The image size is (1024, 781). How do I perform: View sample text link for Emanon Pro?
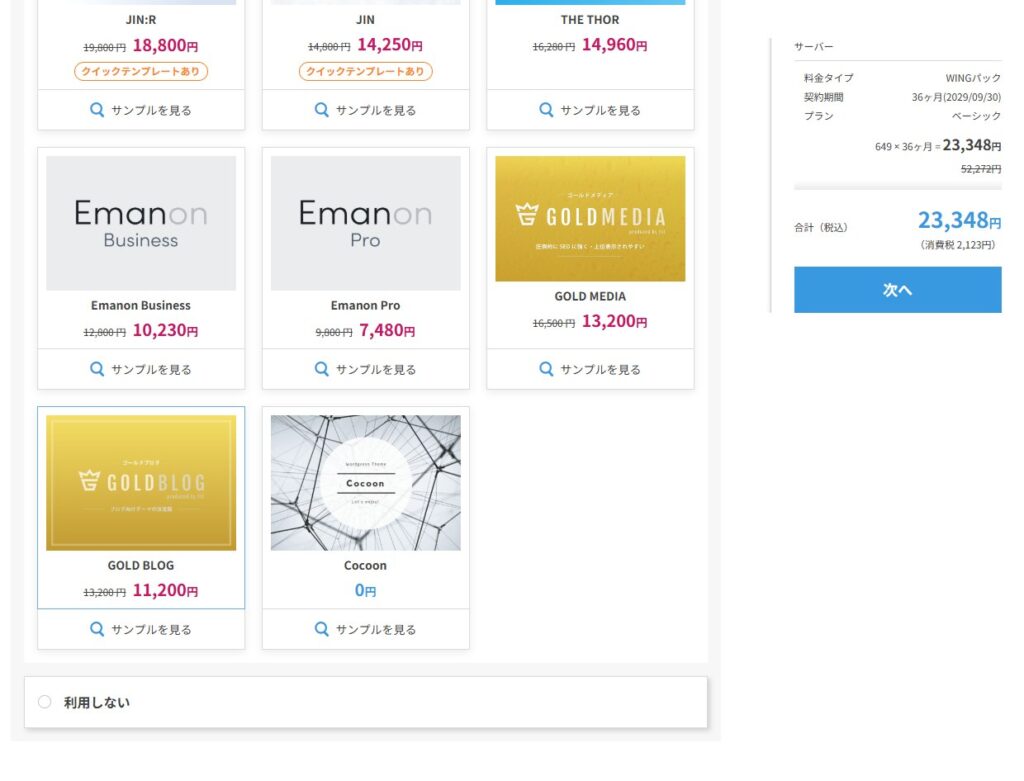(x=376, y=370)
